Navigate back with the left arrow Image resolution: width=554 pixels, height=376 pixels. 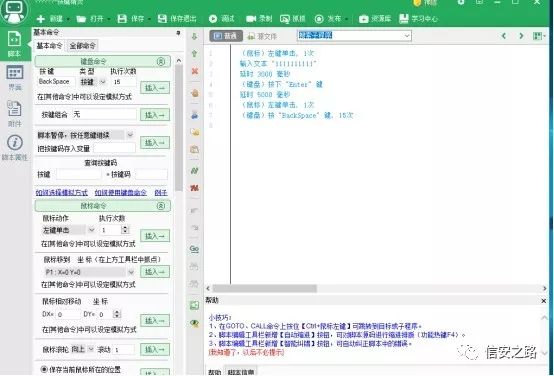pyautogui.click(x=504, y=36)
